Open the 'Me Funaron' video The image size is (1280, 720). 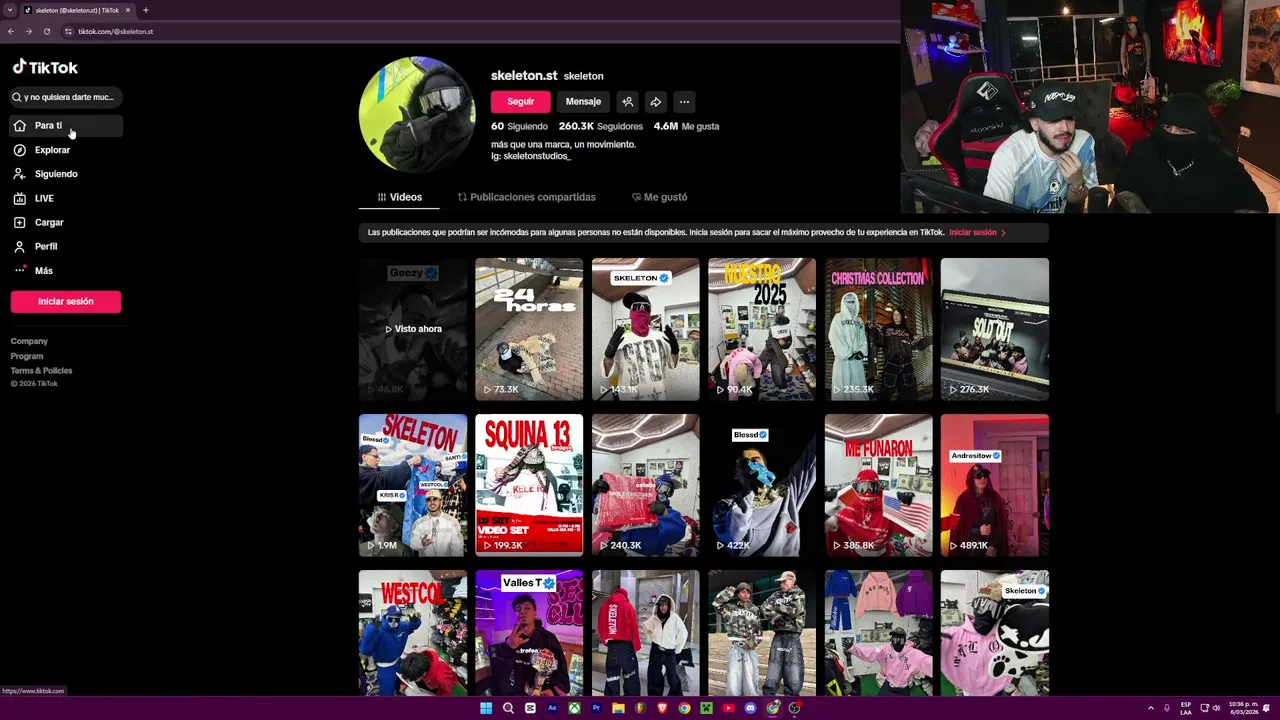878,485
